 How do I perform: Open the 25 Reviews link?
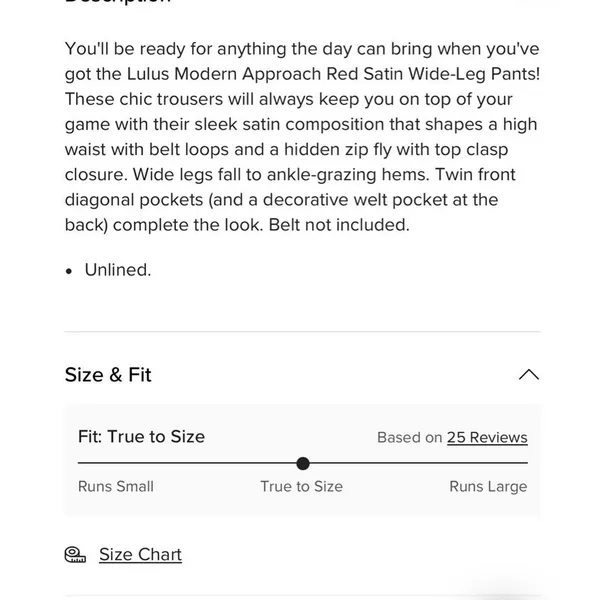pos(487,437)
